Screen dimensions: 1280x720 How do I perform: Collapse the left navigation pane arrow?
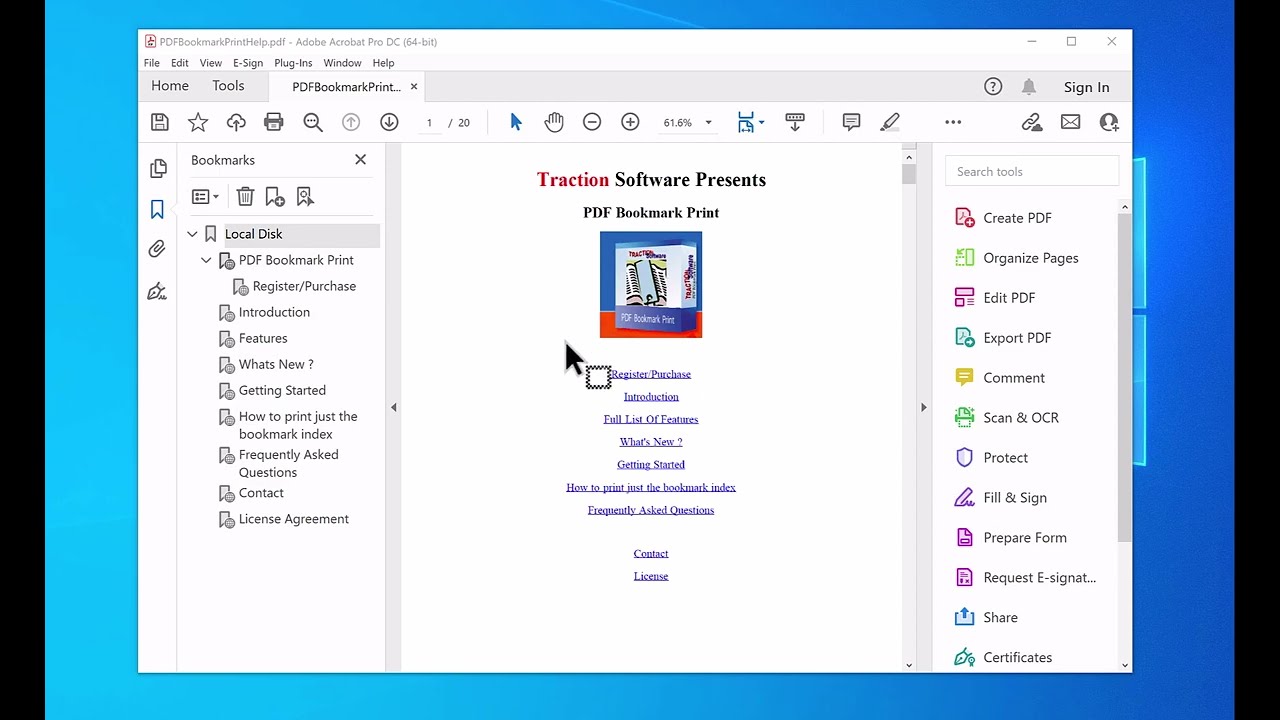393,407
